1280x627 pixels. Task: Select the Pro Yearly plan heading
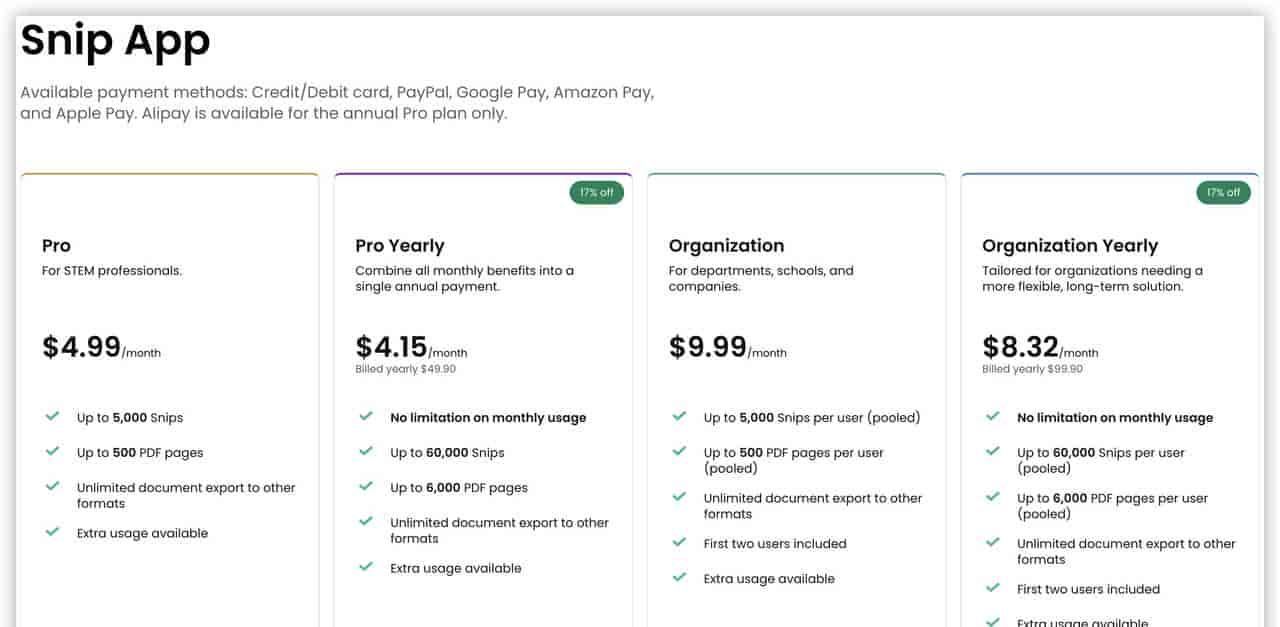click(399, 246)
